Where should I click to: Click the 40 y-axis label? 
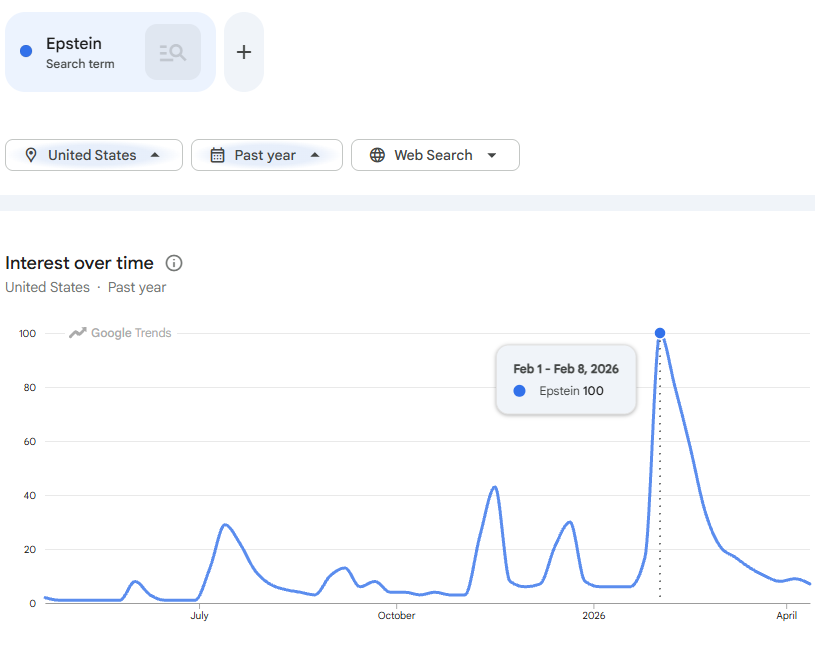point(30,496)
